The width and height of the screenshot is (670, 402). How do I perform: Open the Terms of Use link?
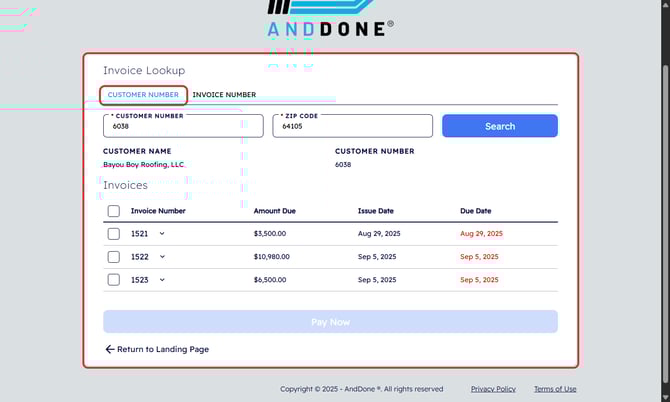pos(555,389)
